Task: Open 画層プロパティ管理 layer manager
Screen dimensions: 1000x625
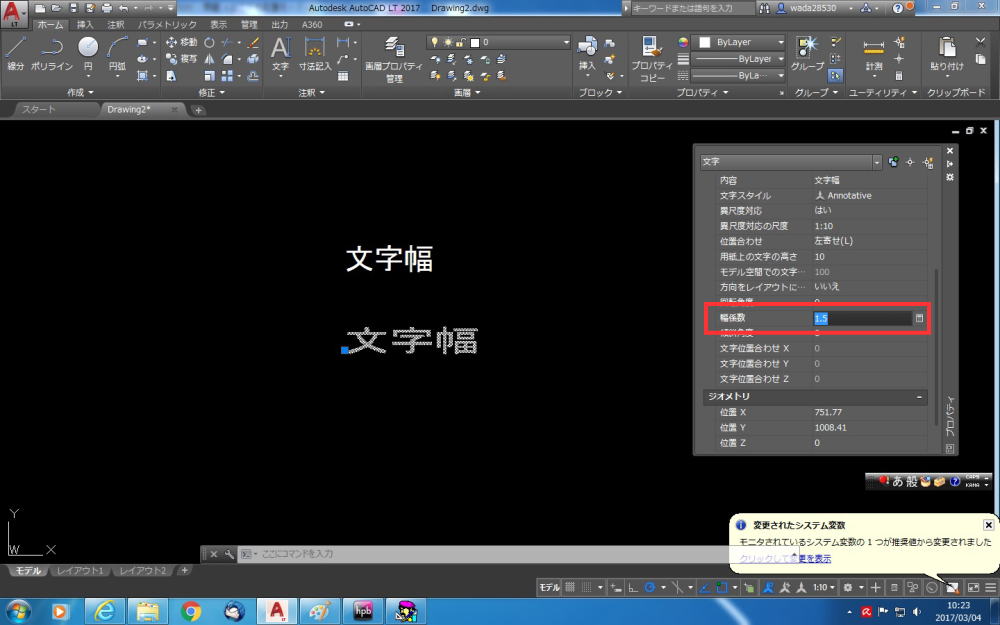Action: click(x=393, y=59)
